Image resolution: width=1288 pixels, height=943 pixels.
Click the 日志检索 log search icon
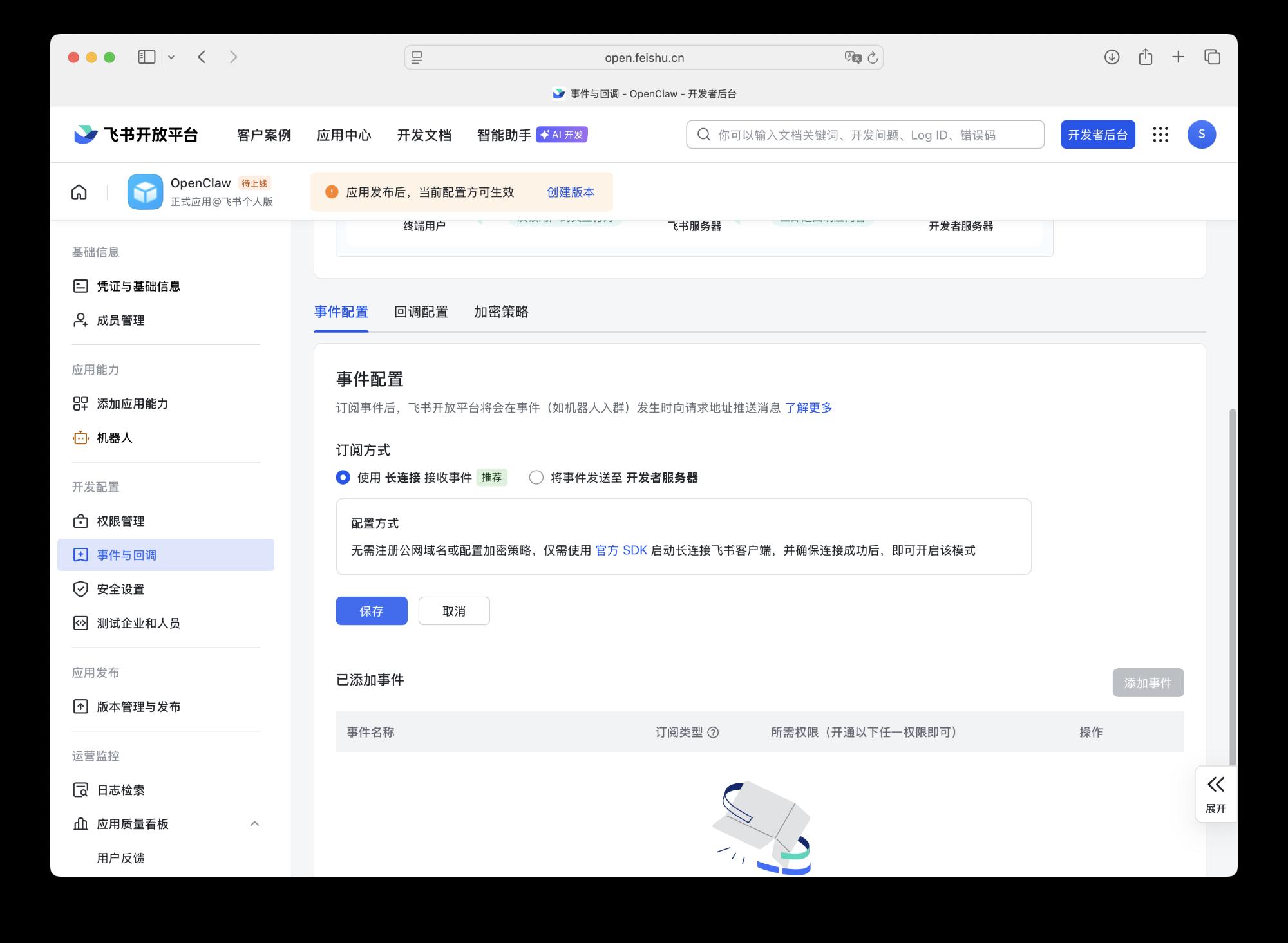pyautogui.click(x=80, y=790)
